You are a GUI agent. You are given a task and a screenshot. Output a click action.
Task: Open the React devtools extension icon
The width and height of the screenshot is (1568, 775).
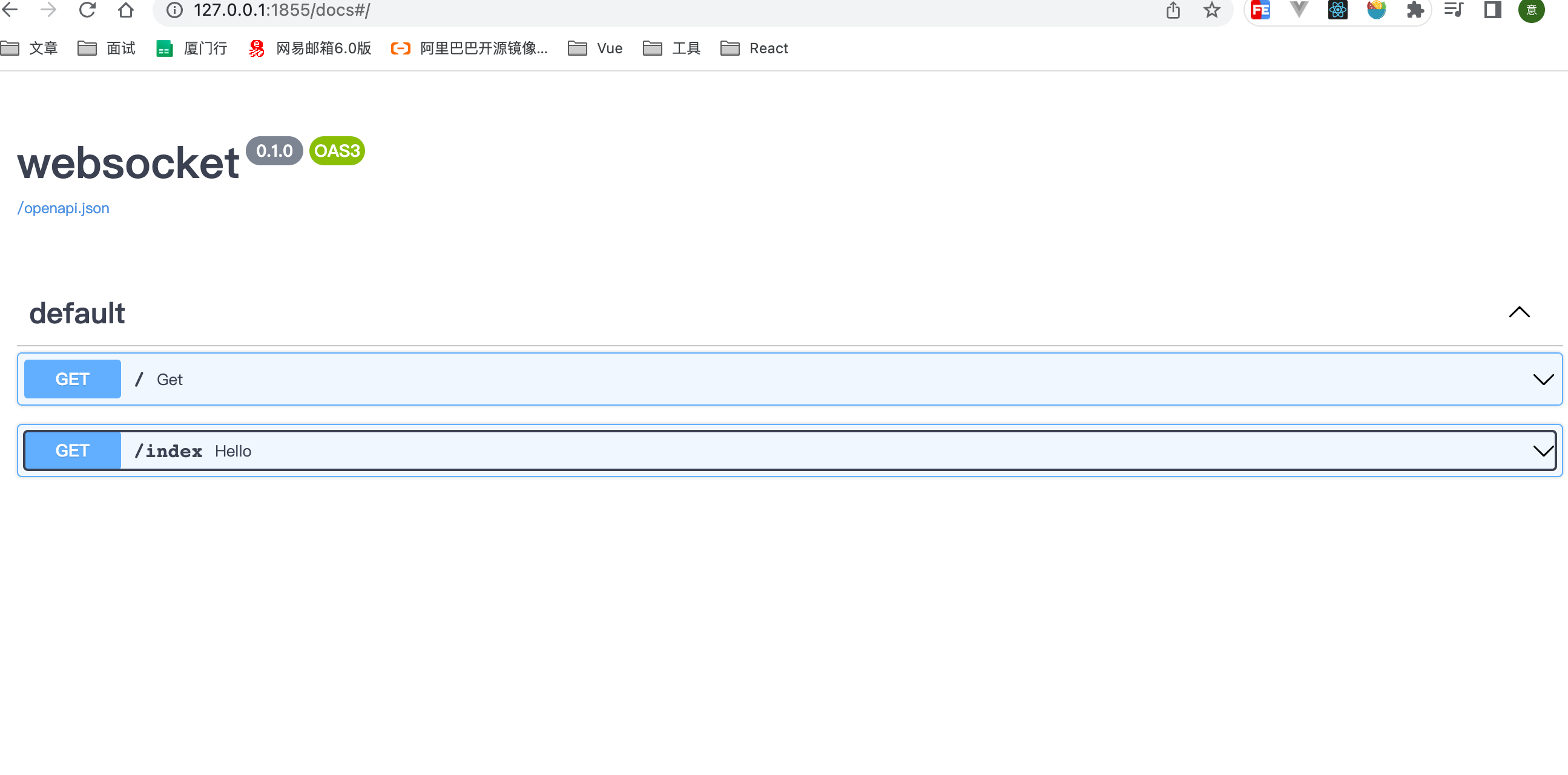1337,10
